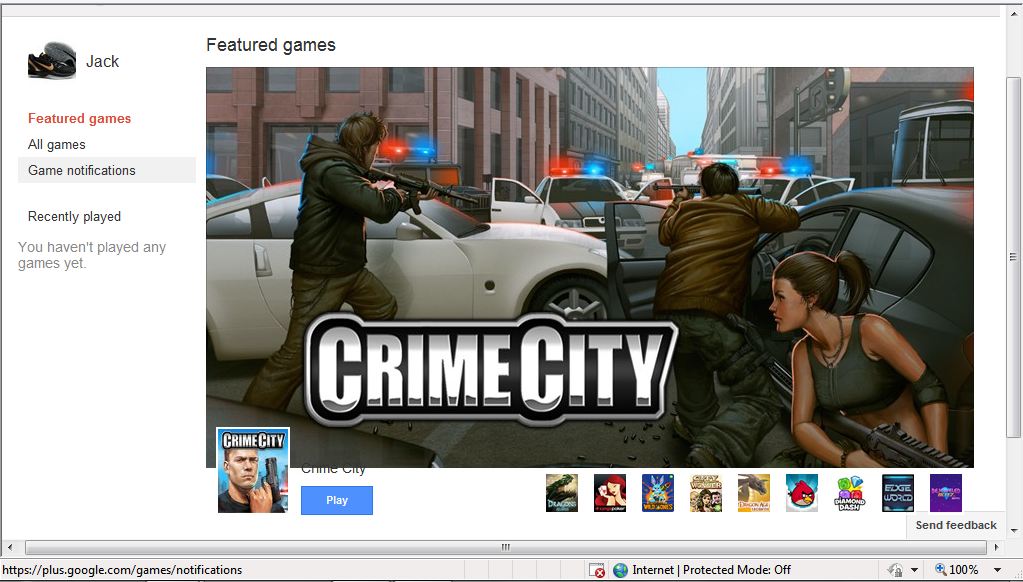Select Featured games in sidebar

(x=80, y=119)
